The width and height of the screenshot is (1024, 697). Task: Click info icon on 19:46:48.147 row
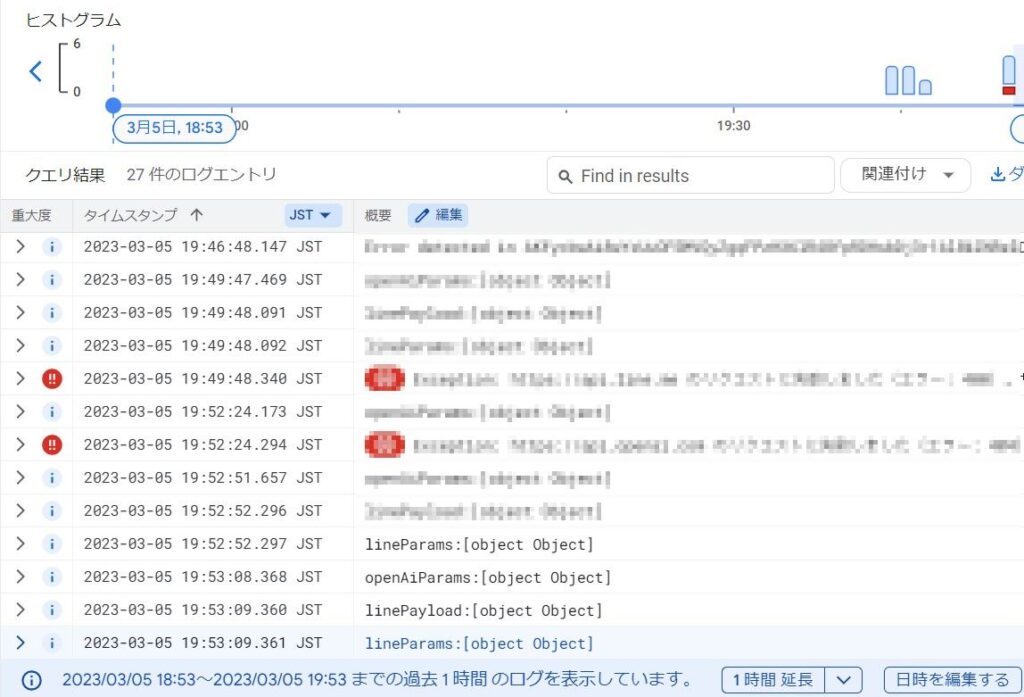(x=52, y=247)
